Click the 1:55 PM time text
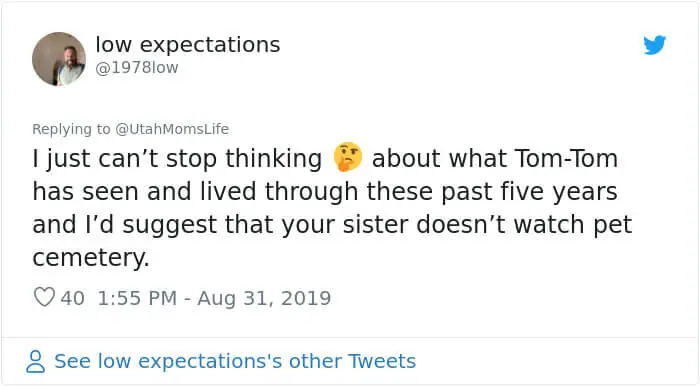This screenshot has width=700, height=386. 137,298
